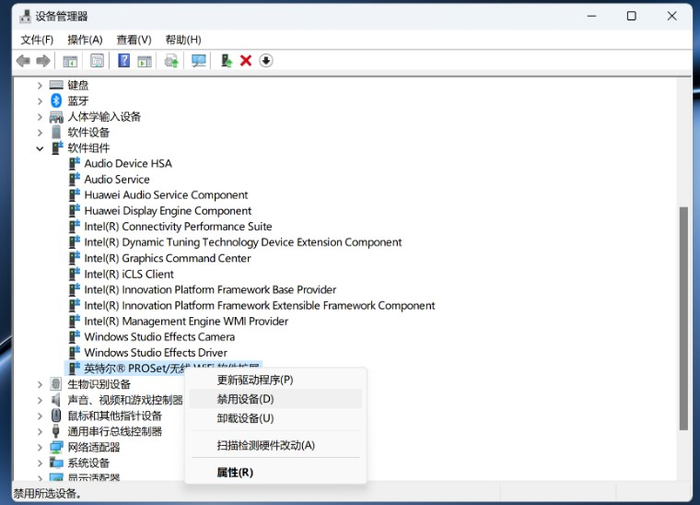Expand the 键盘 category

click(40, 85)
